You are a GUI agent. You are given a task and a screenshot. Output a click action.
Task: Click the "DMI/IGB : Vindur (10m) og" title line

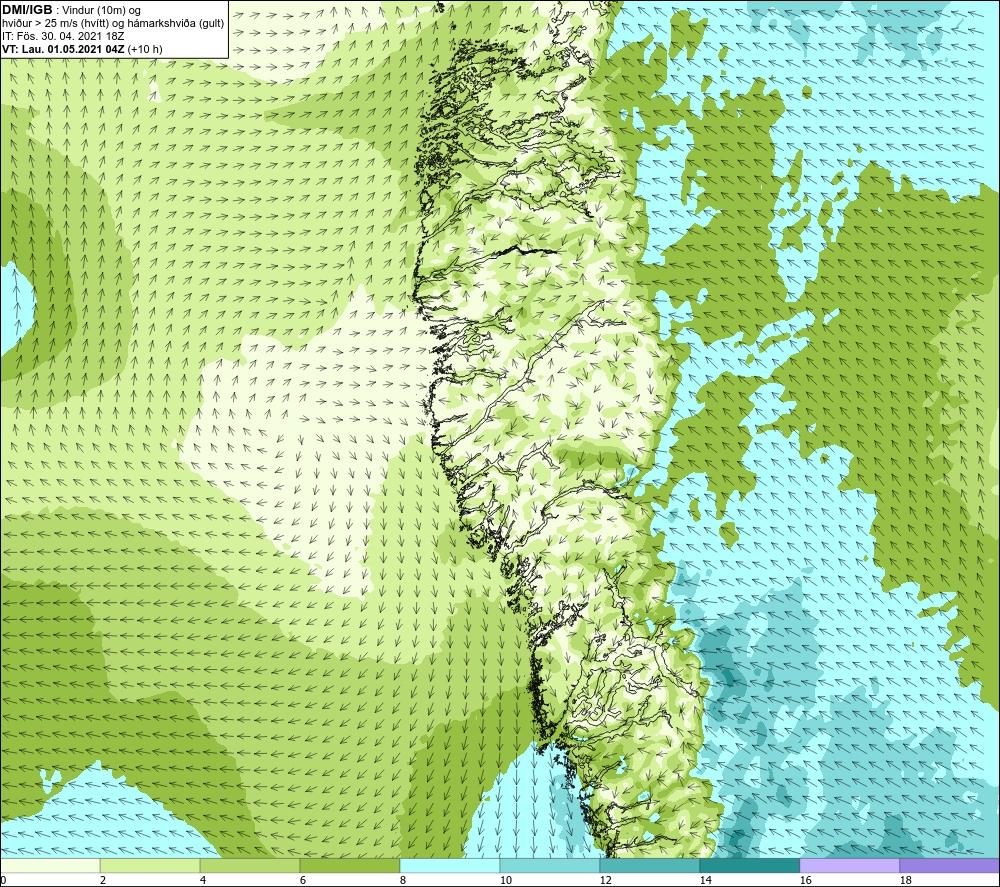point(71,10)
